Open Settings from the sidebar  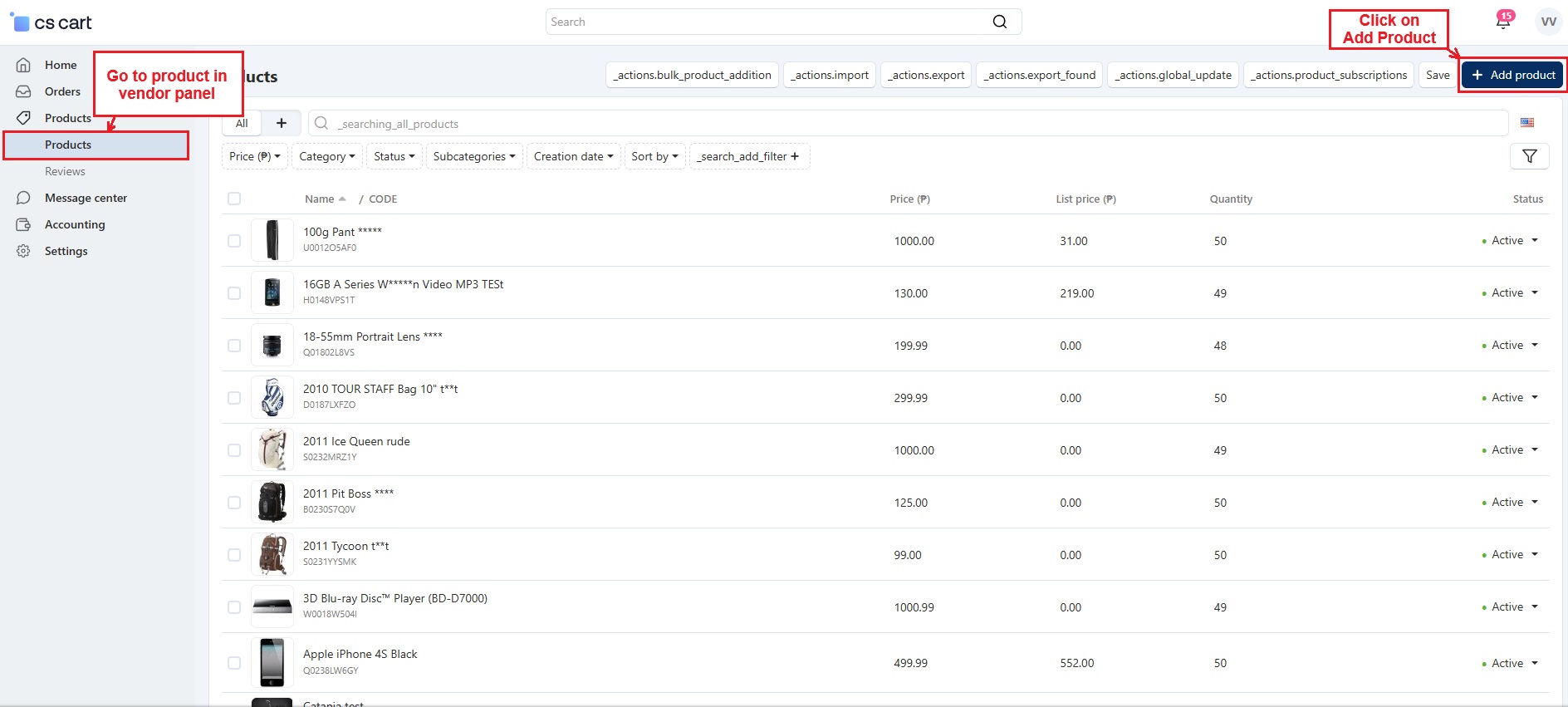coord(66,251)
